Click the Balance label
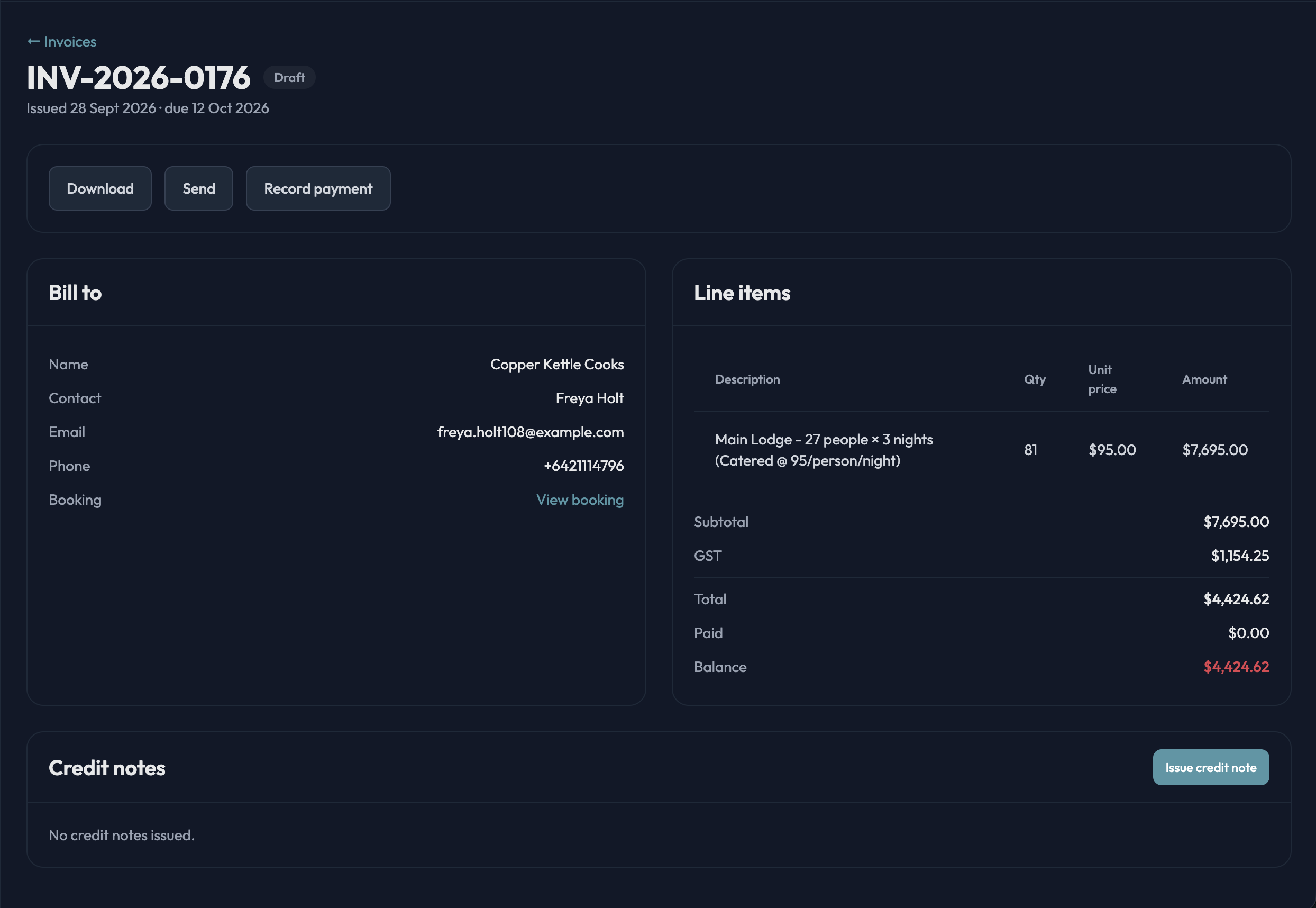Screen dimensions: 1316x908 tap(720, 667)
